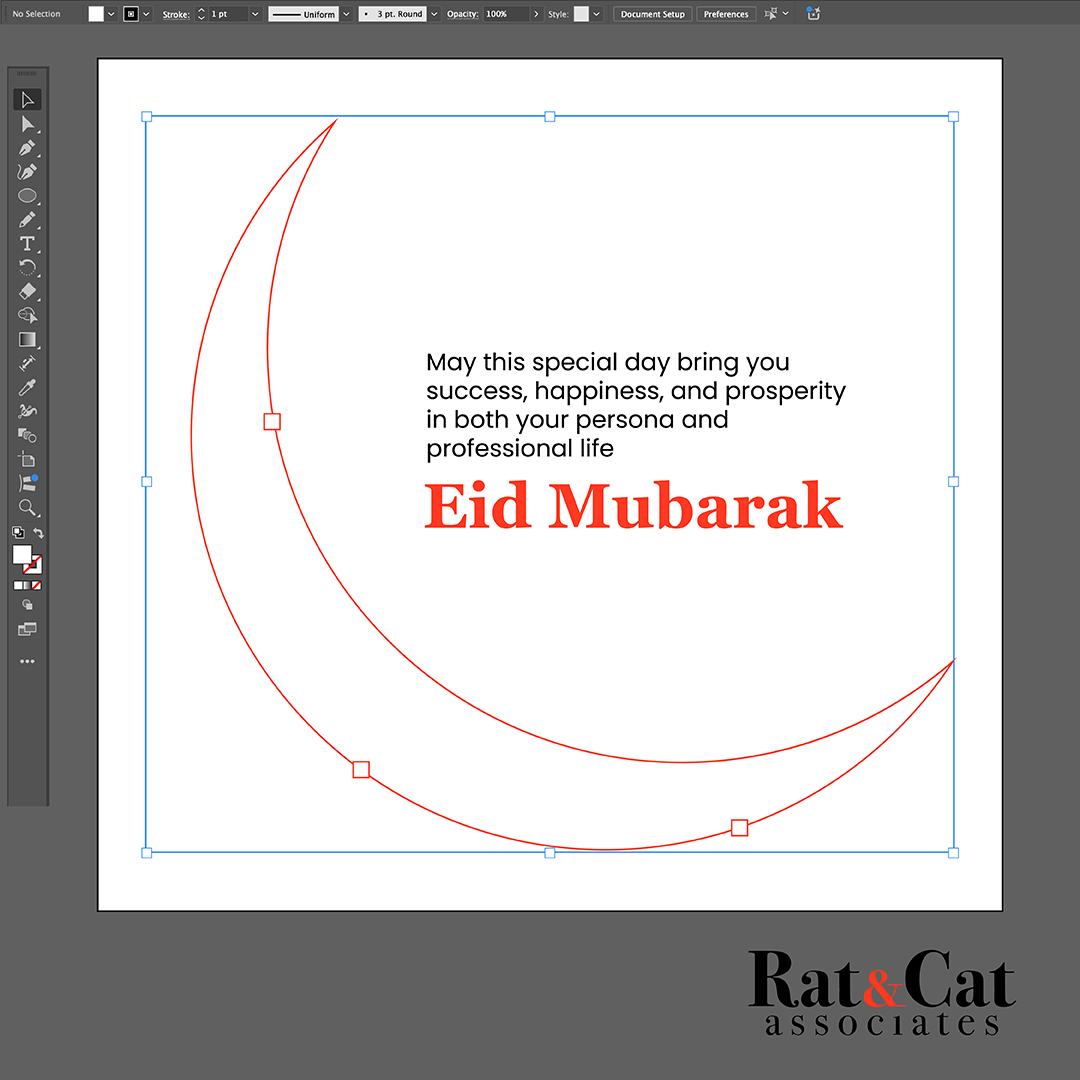The height and width of the screenshot is (1080, 1080).
Task: Open the graphic Style dropdown
Action: [x=597, y=14]
